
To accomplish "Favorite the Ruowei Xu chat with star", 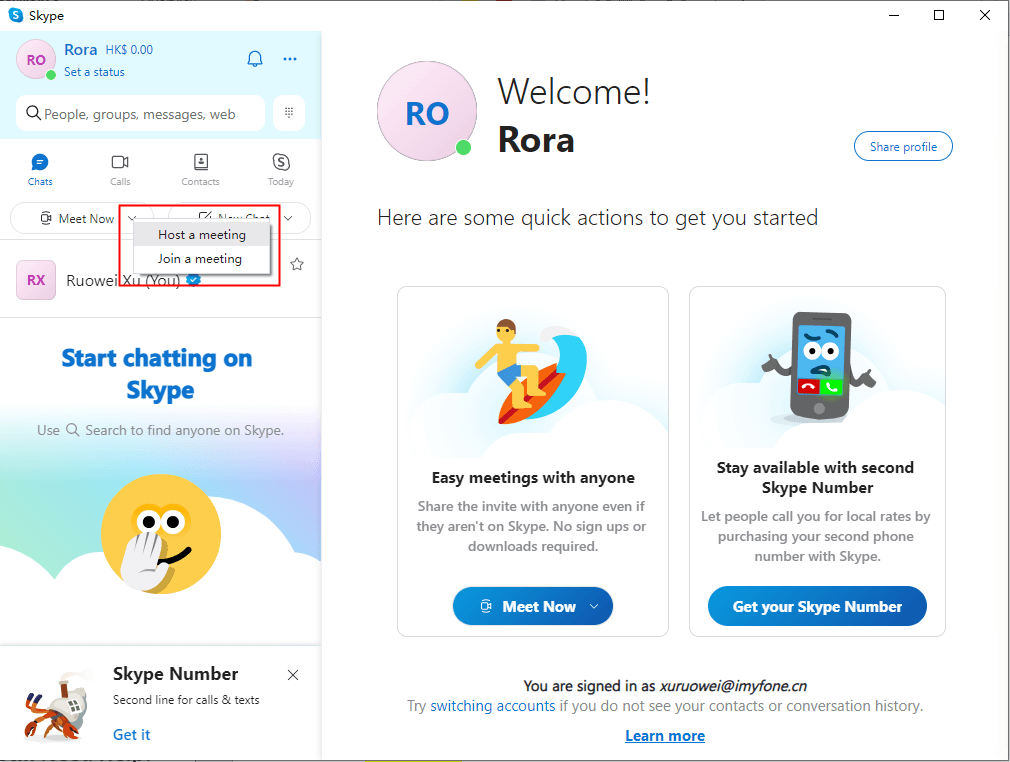I will coord(297,264).
